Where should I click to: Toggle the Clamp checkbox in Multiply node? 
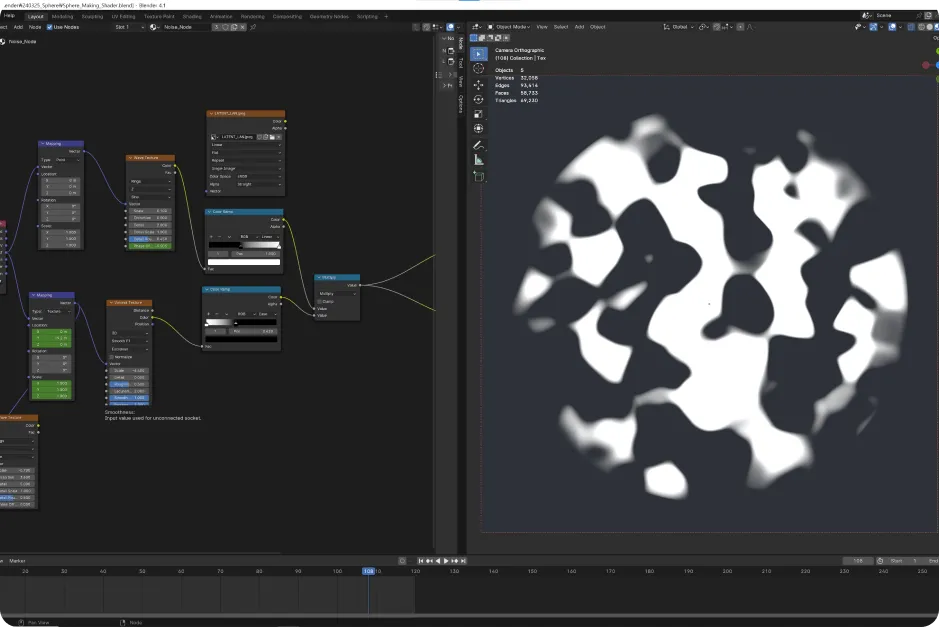click(x=319, y=301)
